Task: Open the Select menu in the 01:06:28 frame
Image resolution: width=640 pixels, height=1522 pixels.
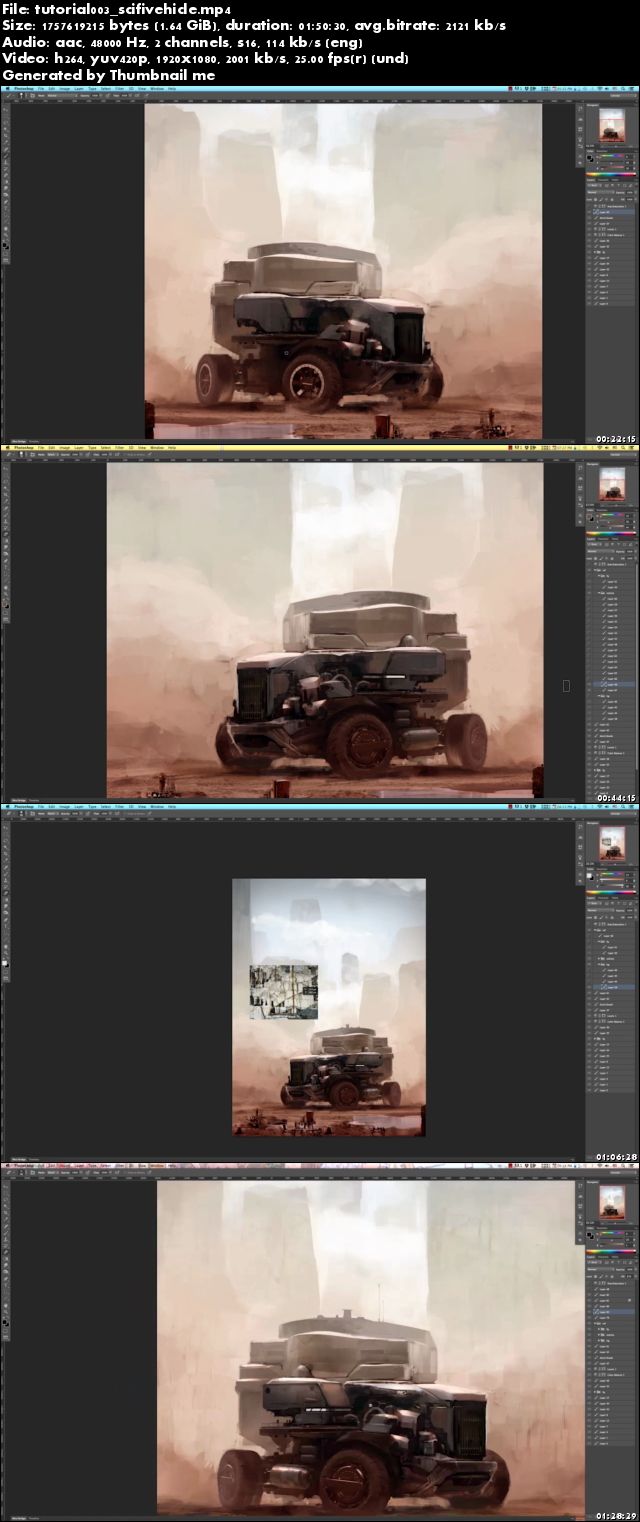Action: click(106, 808)
